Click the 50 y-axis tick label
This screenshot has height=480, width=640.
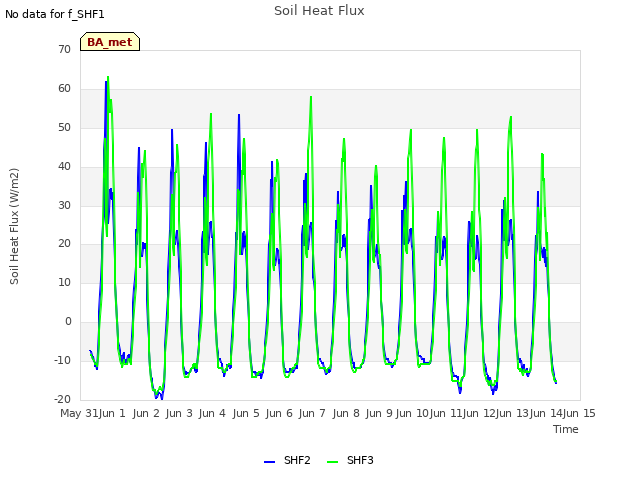[64, 127]
